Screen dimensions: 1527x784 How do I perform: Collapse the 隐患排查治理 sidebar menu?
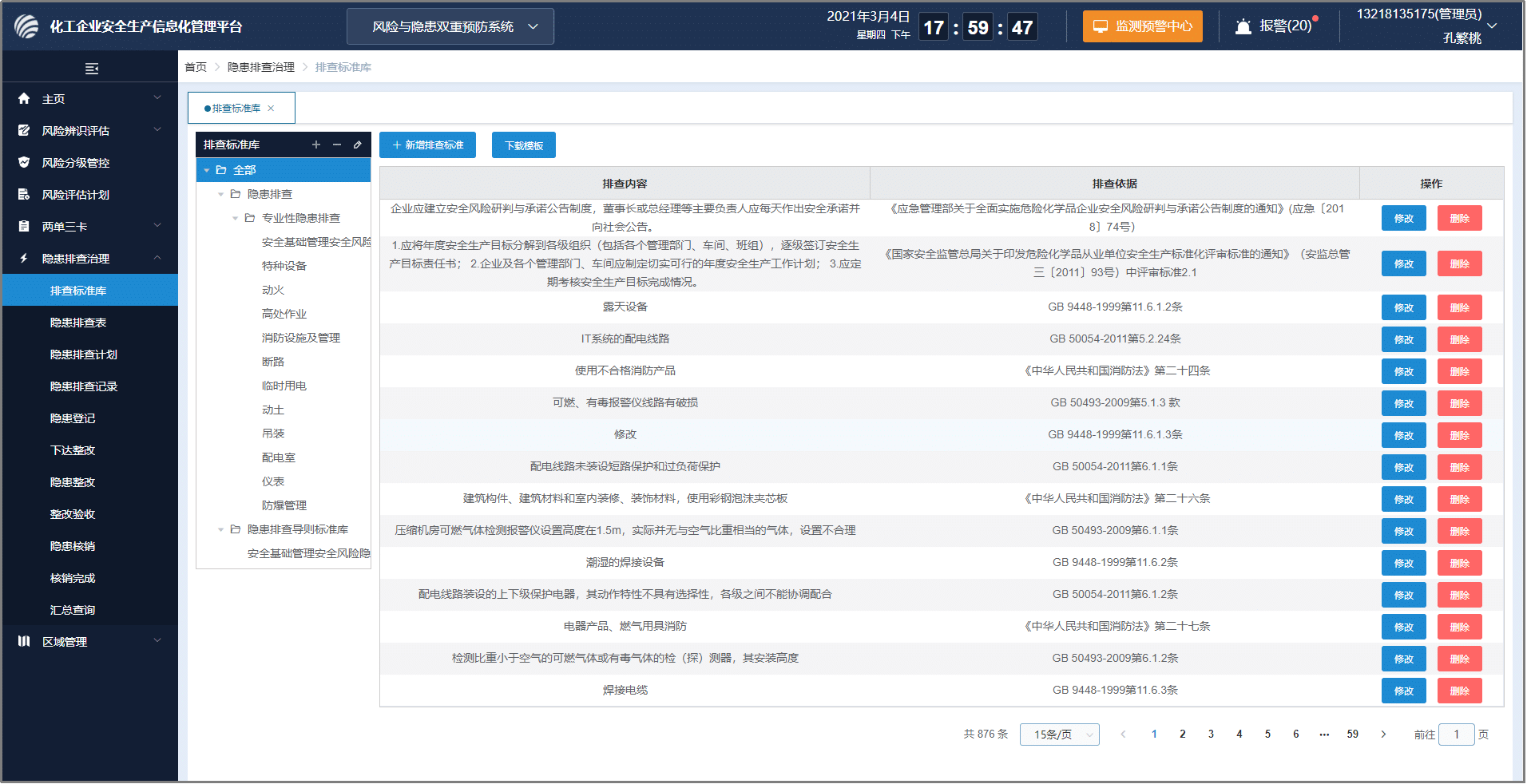(x=157, y=257)
